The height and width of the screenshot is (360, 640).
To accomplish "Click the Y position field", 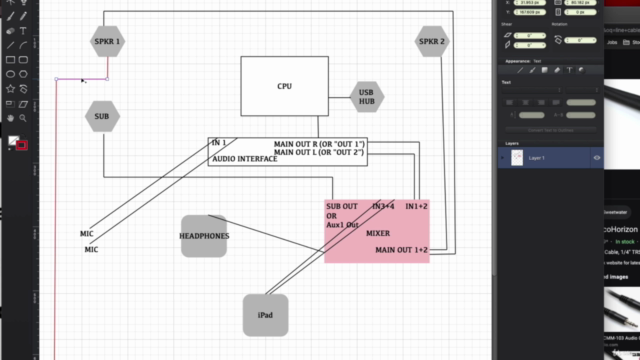I will [530, 12].
